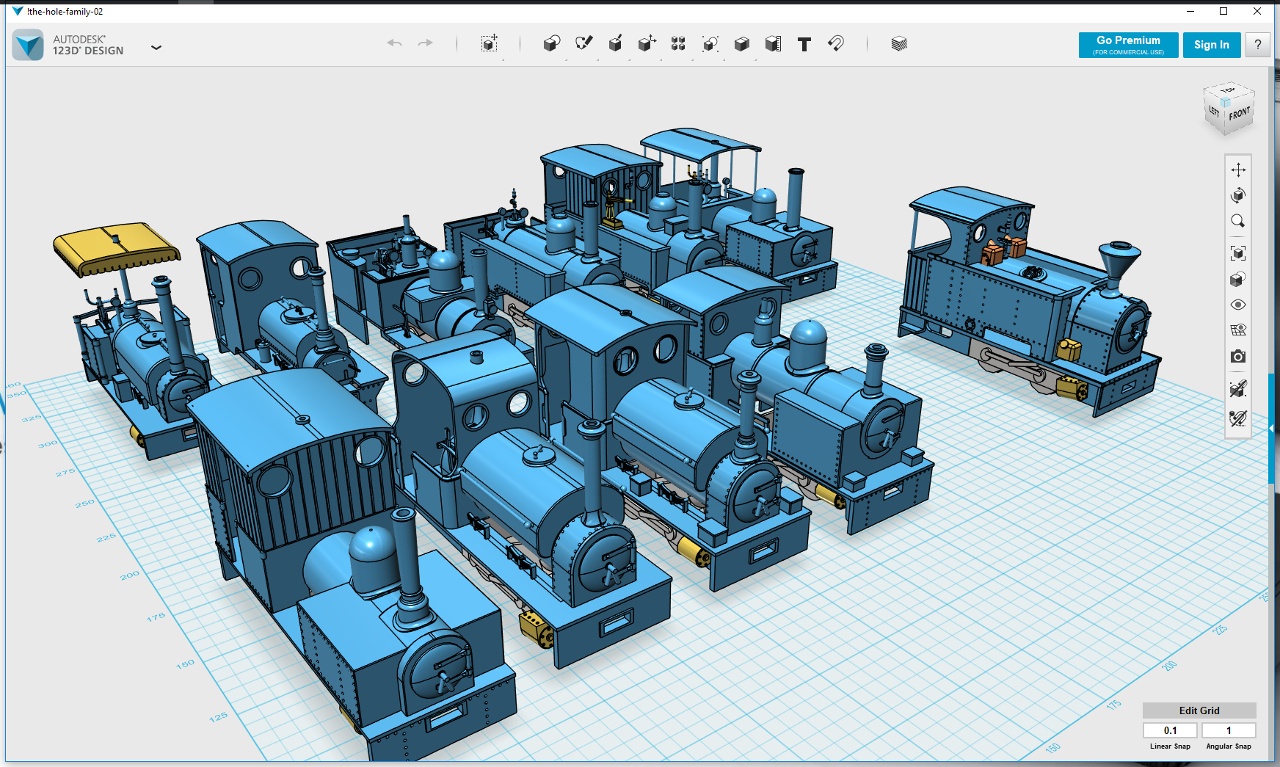Click the LEFT face of view cube
Image resolution: width=1280 pixels, height=767 pixels.
[x=1214, y=111]
